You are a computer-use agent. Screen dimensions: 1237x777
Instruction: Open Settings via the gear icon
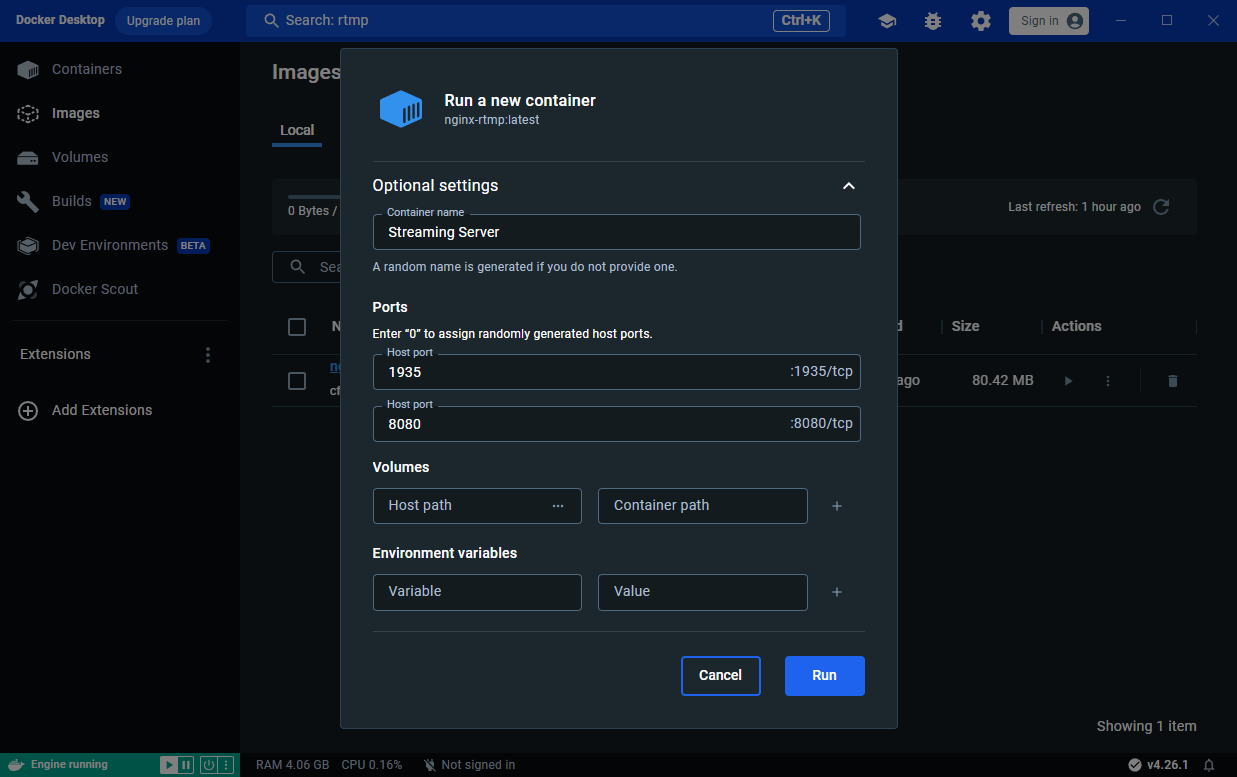981,21
